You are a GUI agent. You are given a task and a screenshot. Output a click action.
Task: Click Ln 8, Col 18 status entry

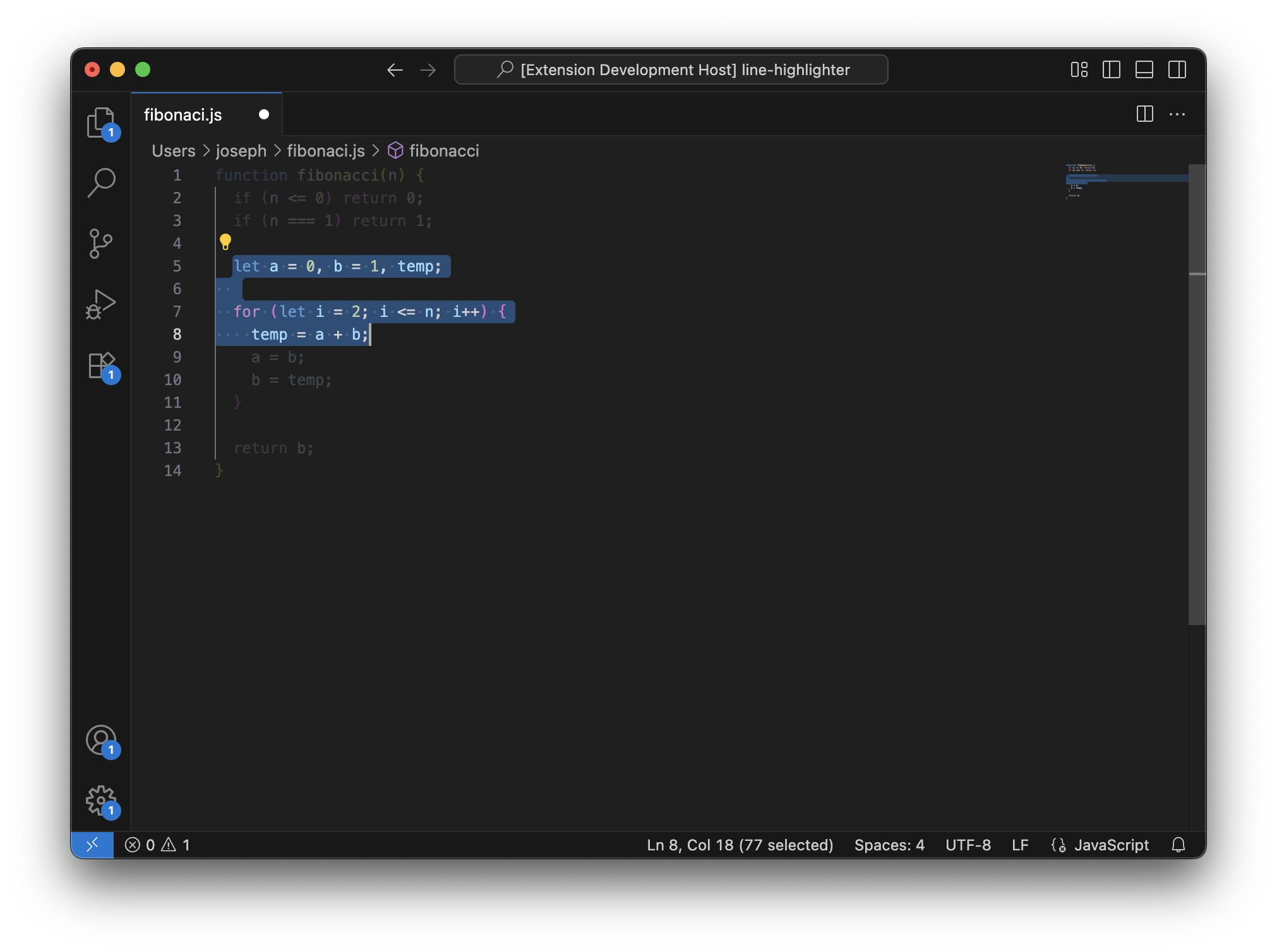coord(740,845)
